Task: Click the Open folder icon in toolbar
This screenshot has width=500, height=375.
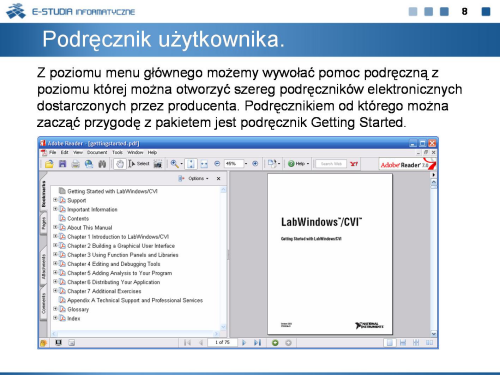Action: tap(49, 164)
